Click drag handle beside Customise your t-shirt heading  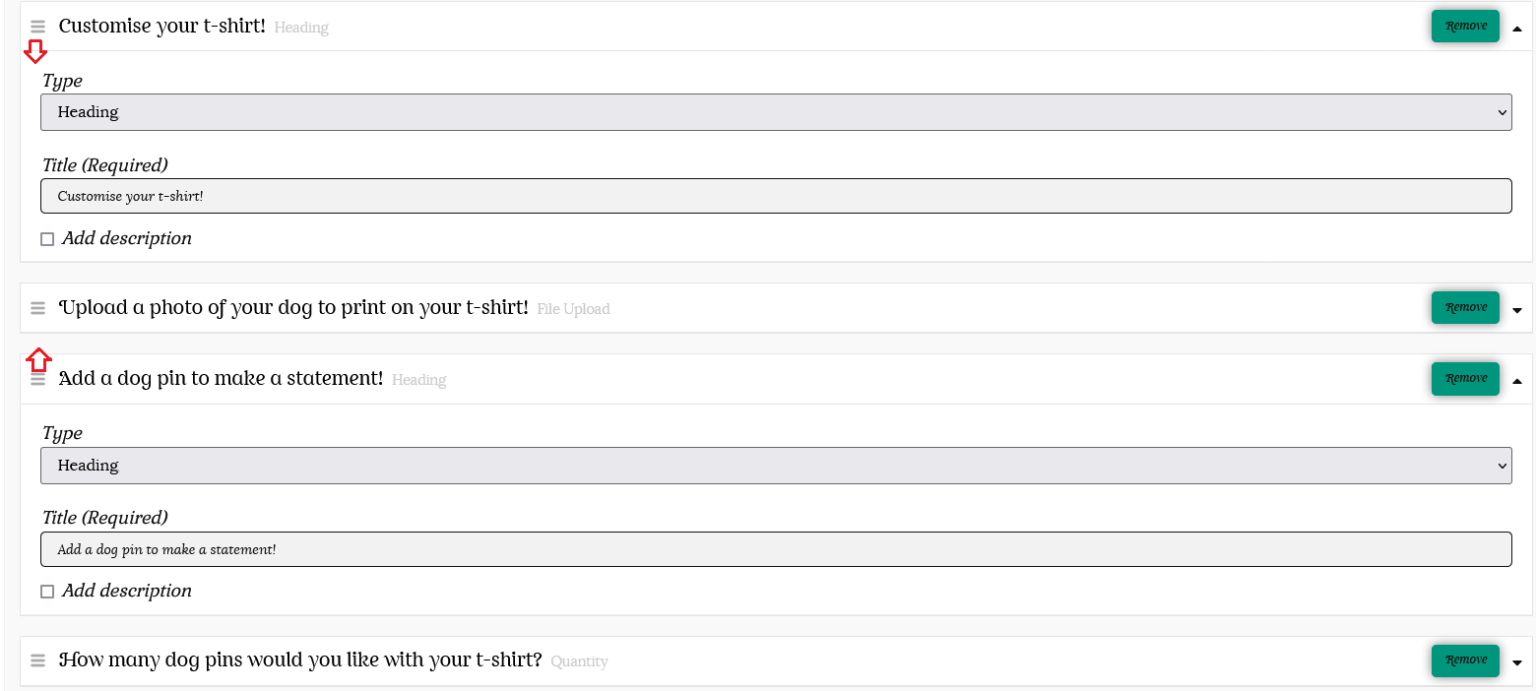(x=38, y=27)
